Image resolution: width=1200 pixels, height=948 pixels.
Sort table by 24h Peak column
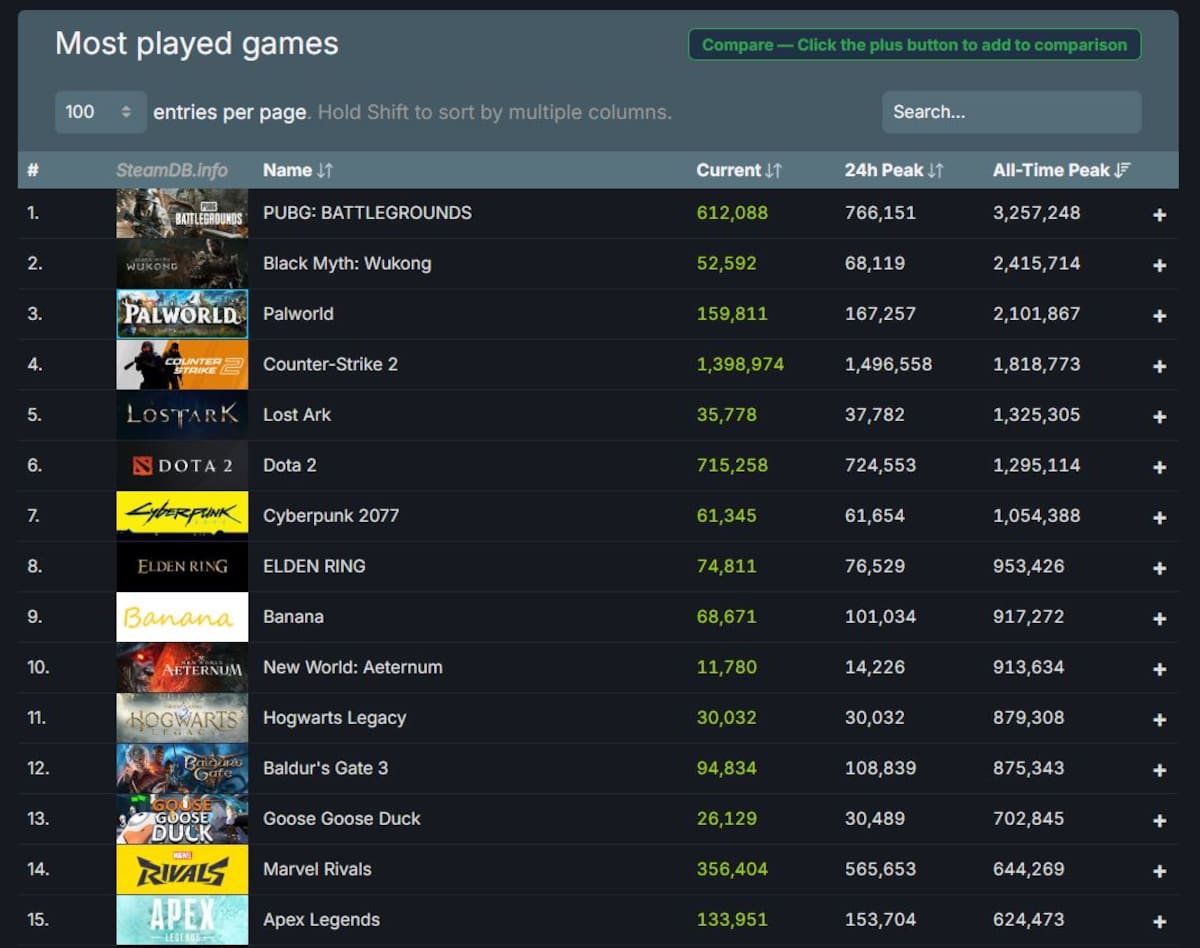tap(894, 170)
